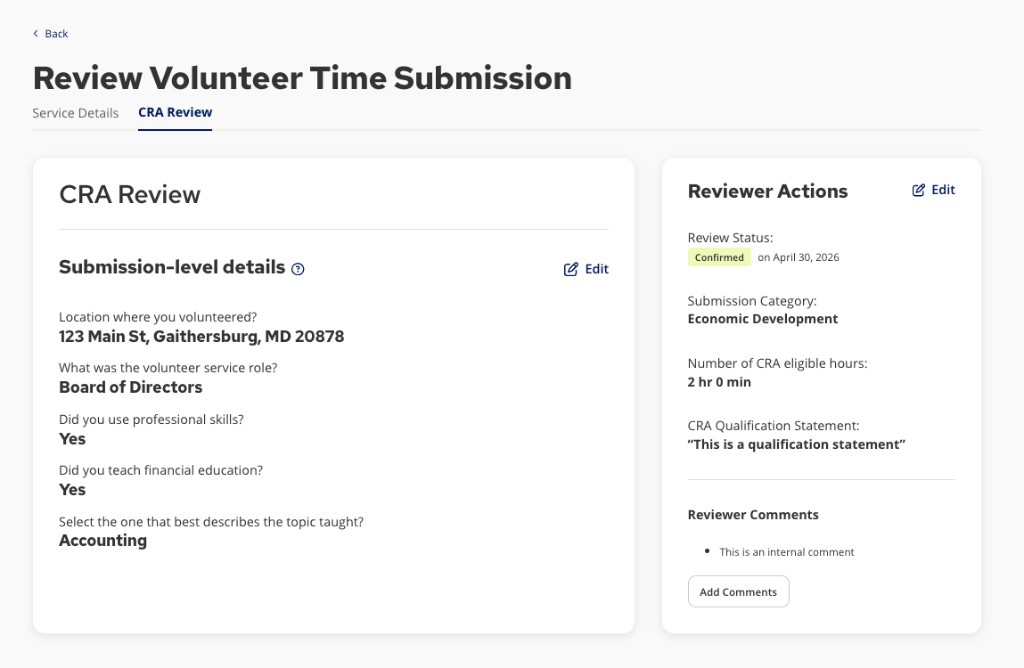The image size is (1024, 668).
Task: Click the topic taught question label
Action: (211, 522)
